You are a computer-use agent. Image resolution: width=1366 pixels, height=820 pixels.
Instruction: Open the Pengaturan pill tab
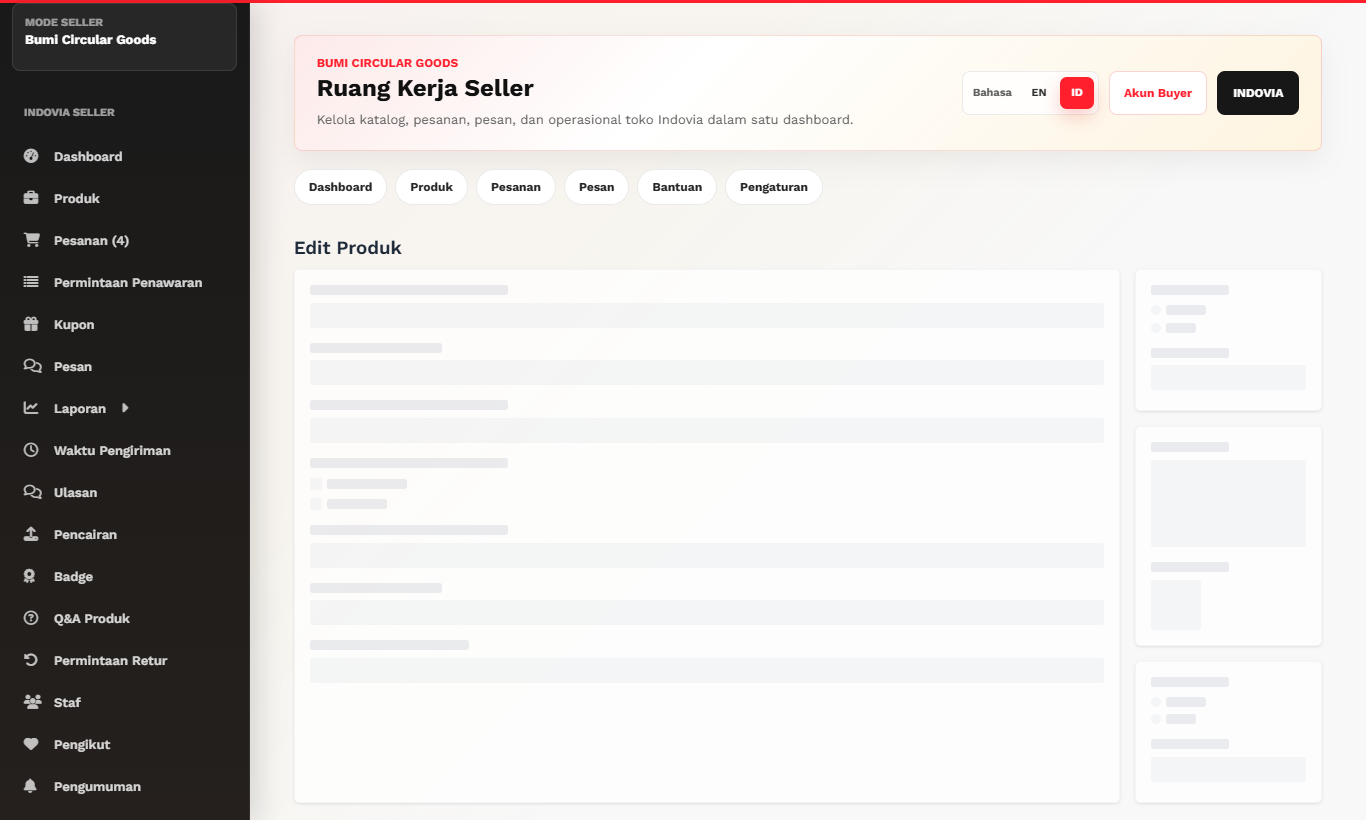[774, 187]
